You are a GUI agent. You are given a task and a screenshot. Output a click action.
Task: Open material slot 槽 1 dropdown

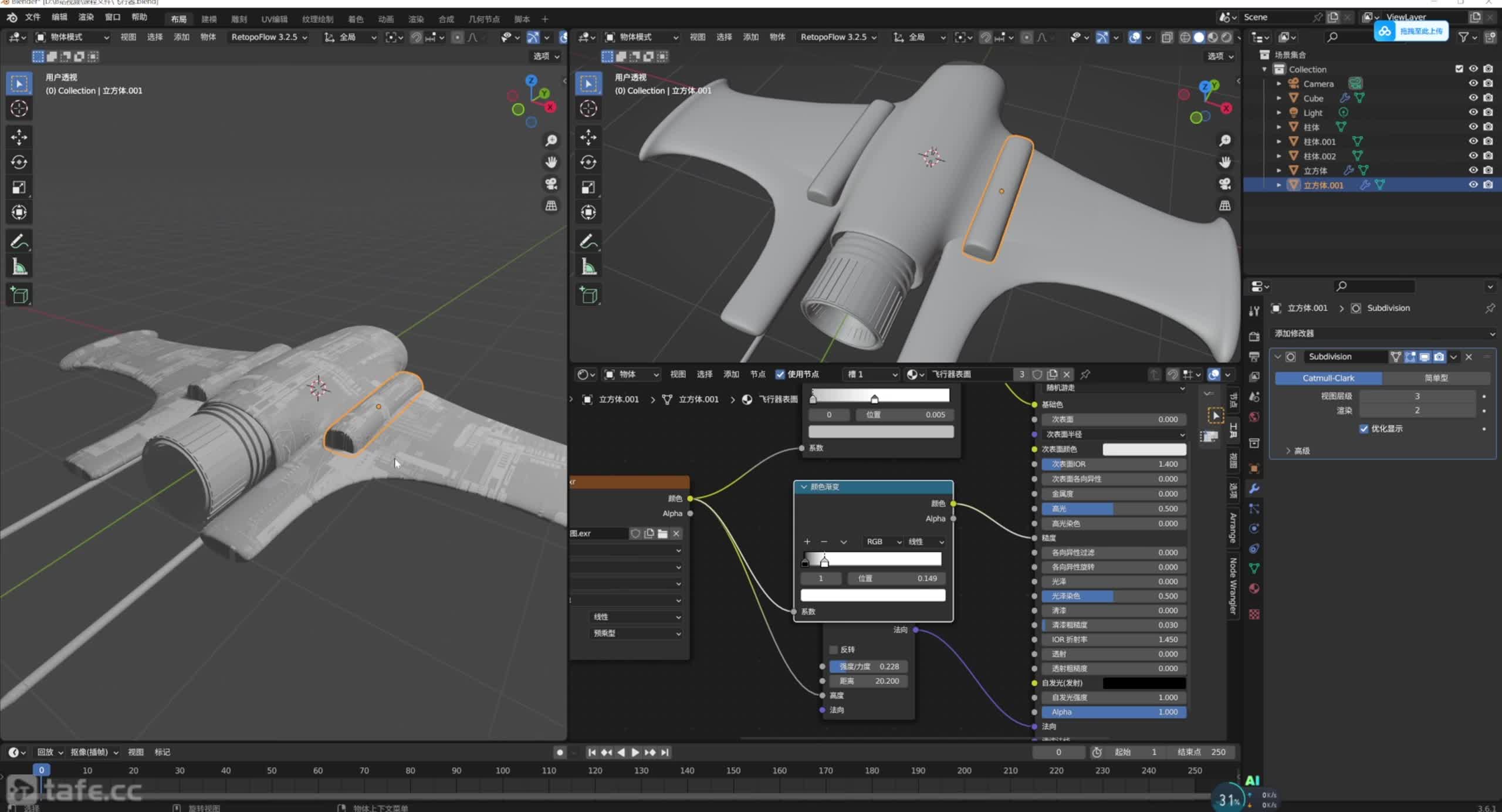[872, 374]
